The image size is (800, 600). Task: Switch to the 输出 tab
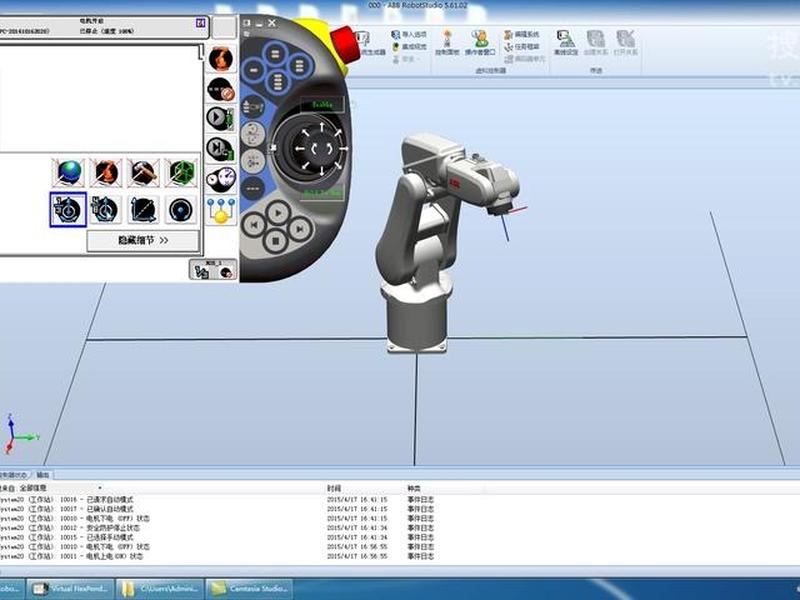pos(43,474)
